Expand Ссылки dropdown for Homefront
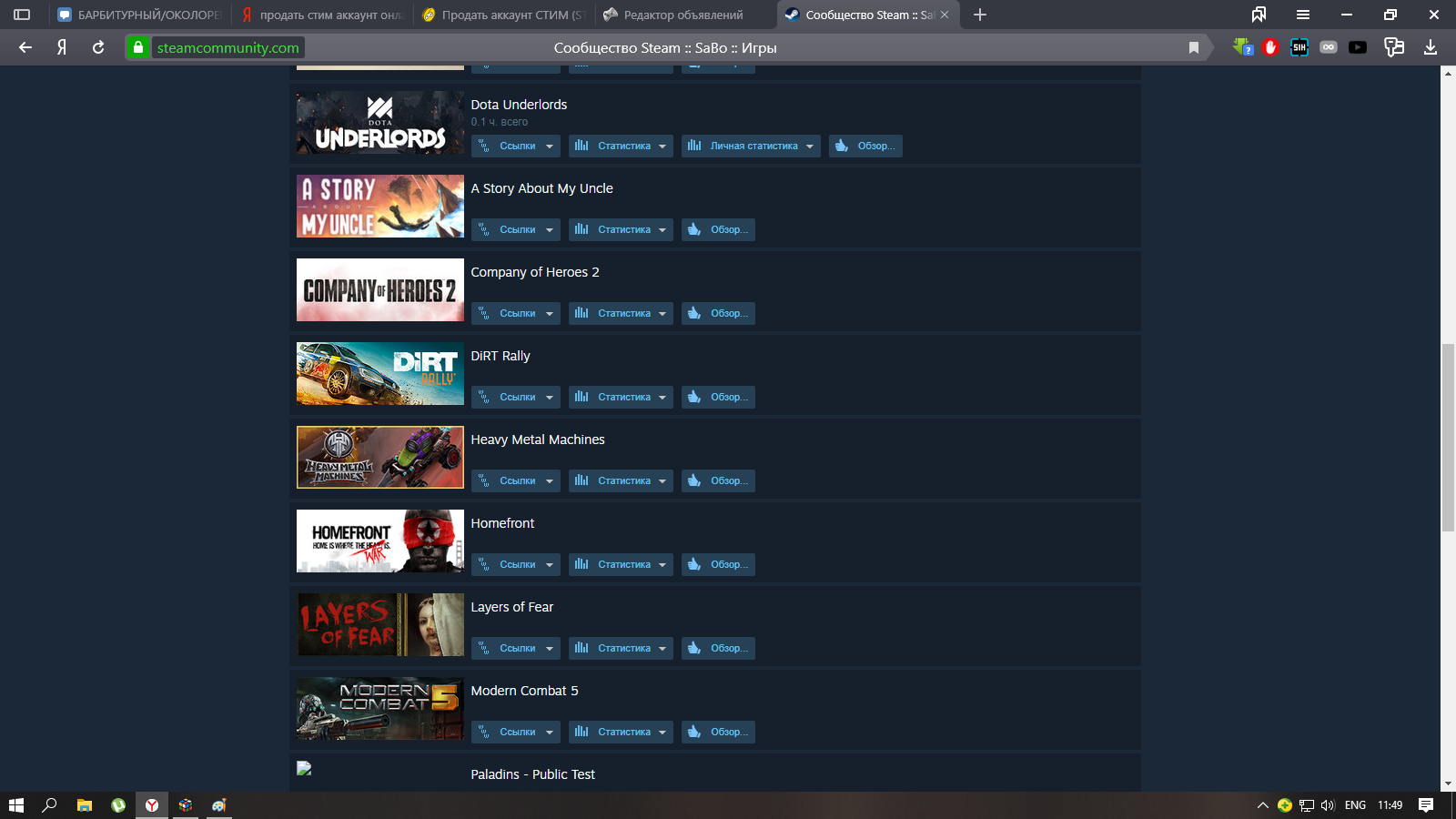 click(516, 564)
